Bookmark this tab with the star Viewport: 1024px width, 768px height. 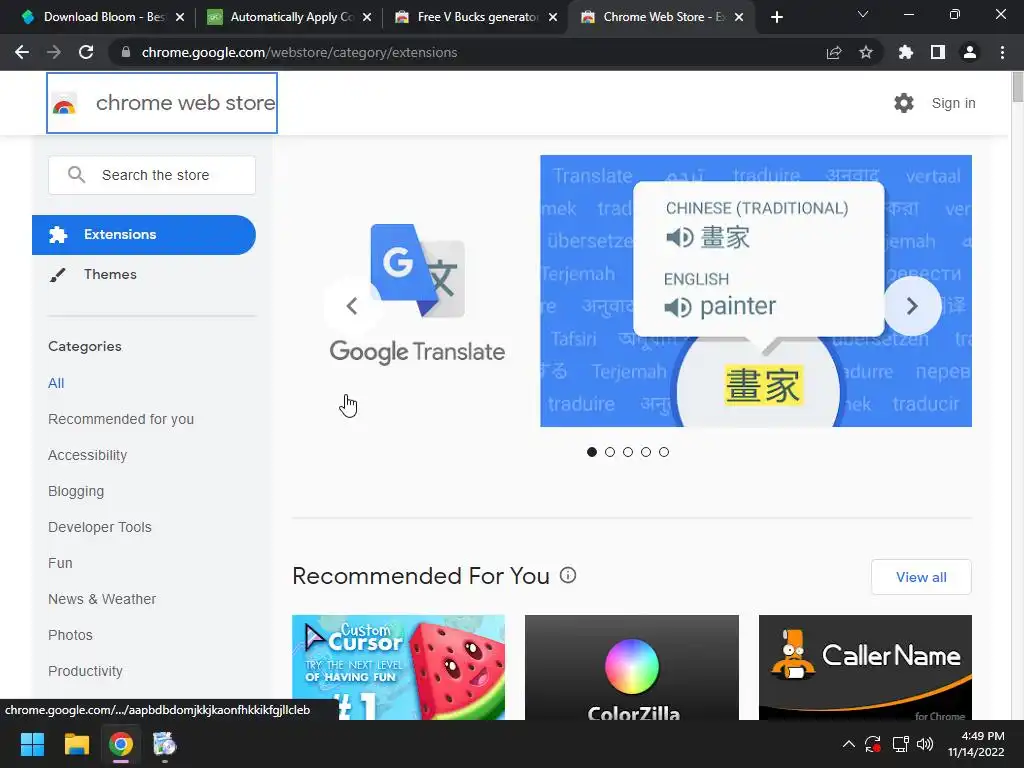(866, 52)
